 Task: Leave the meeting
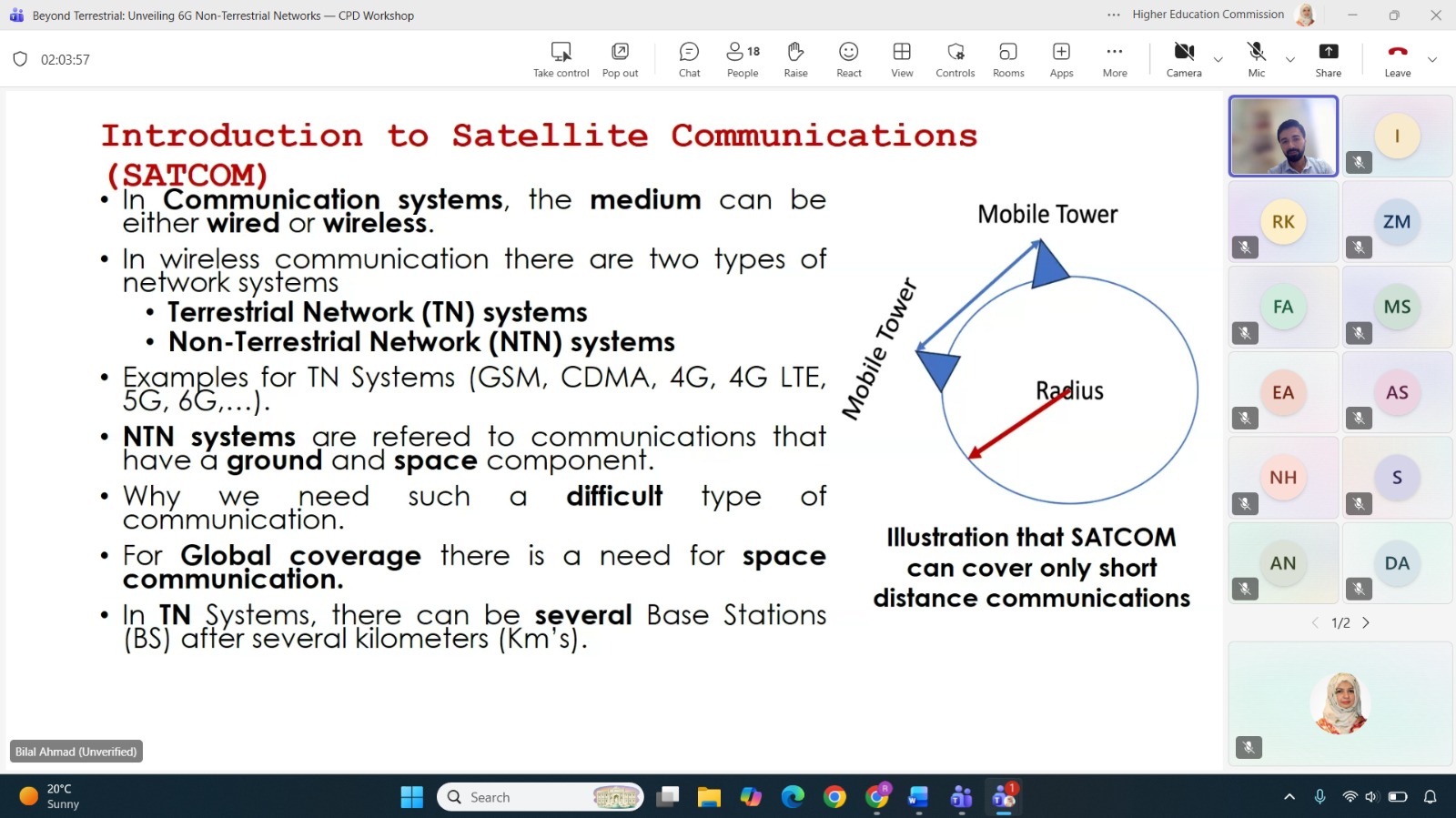pos(1397,59)
